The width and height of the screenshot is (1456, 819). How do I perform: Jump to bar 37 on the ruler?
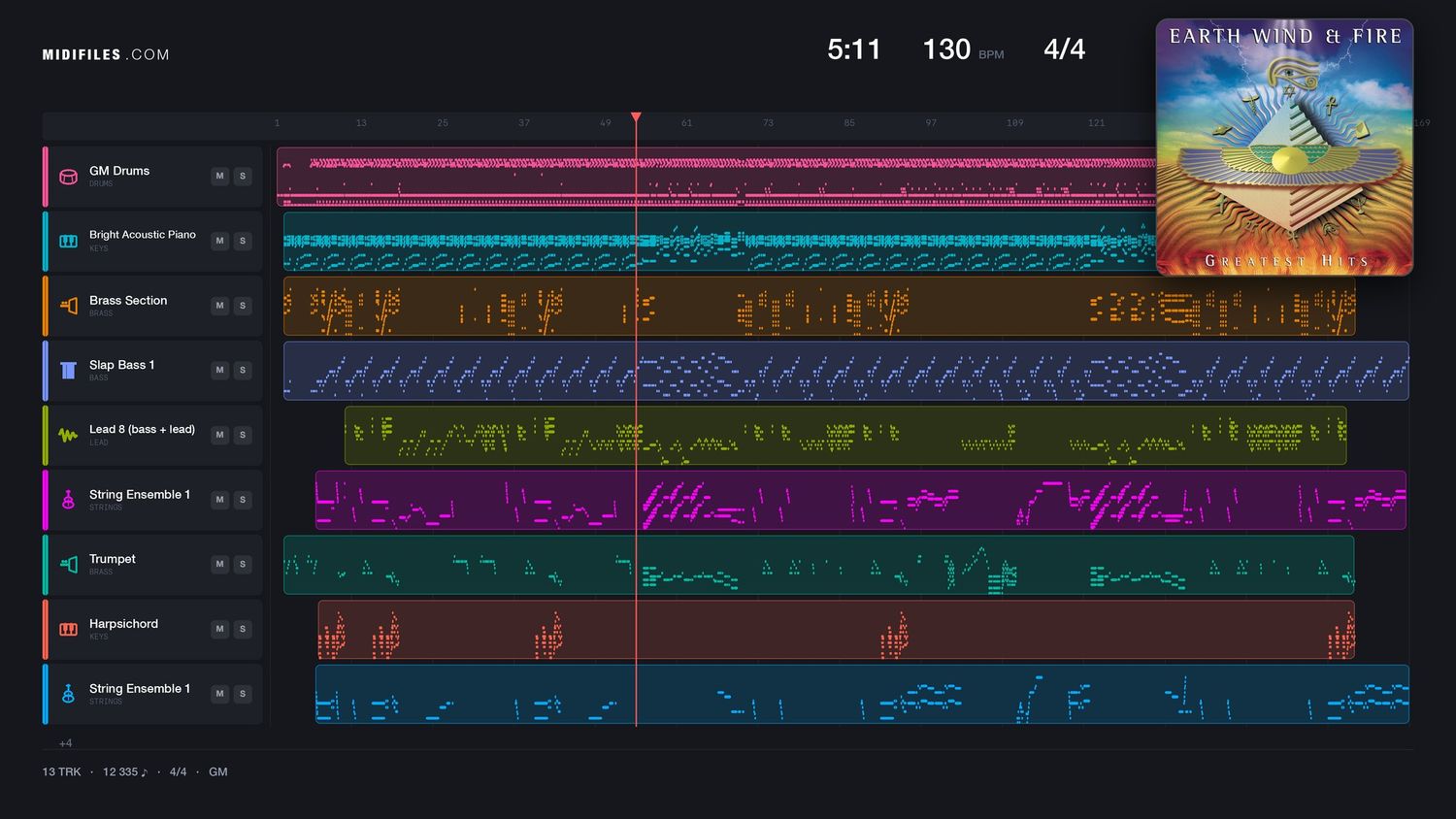tap(524, 123)
